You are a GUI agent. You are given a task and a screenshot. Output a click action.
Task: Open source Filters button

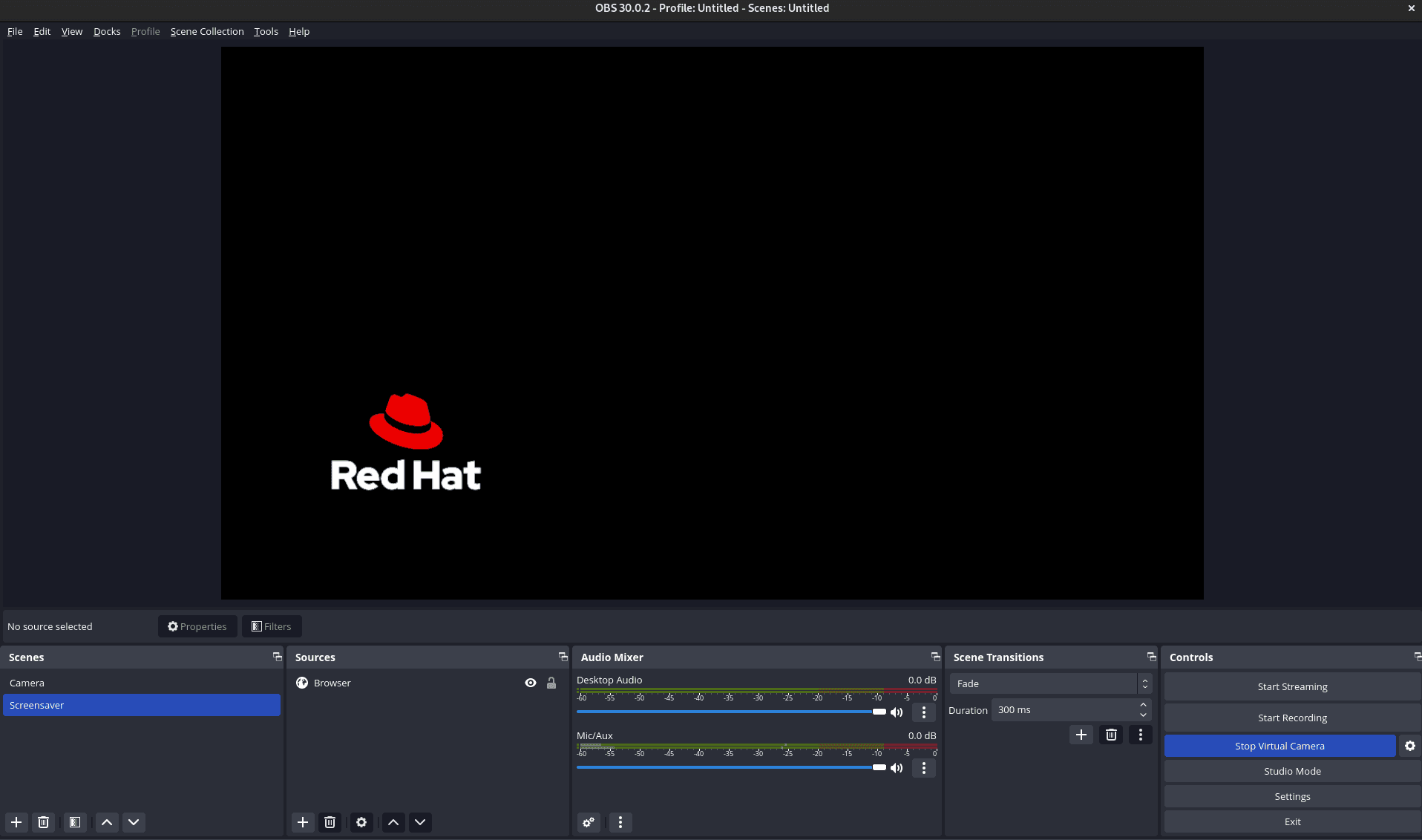pyautogui.click(x=272, y=626)
